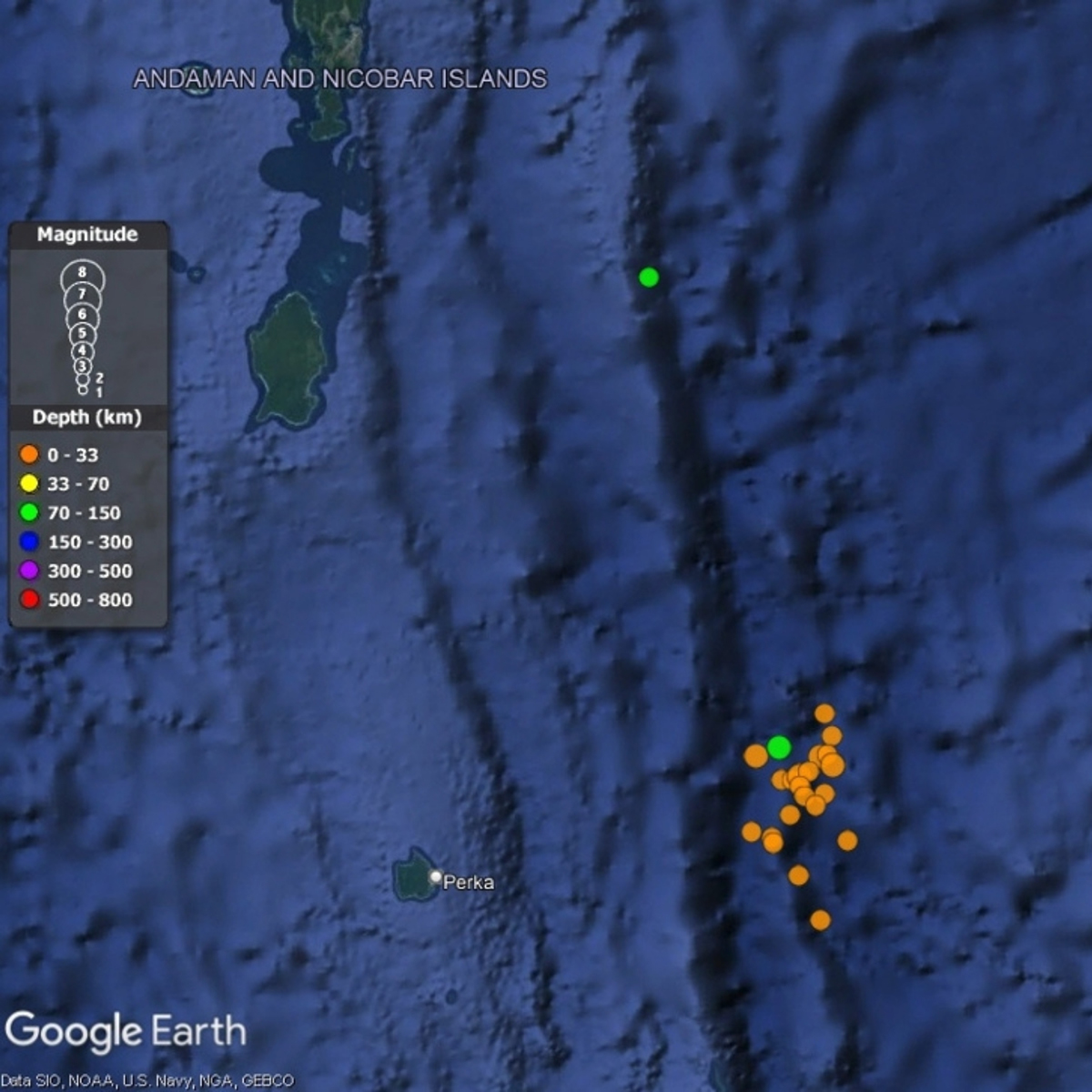
Task: Click the northernmost orange marker in the cluster
Action: 824,713
